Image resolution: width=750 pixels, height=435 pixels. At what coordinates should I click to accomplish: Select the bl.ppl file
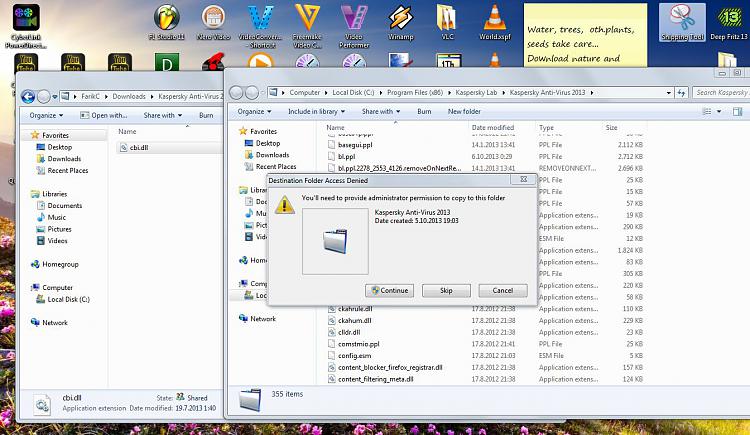click(x=346, y=156)
